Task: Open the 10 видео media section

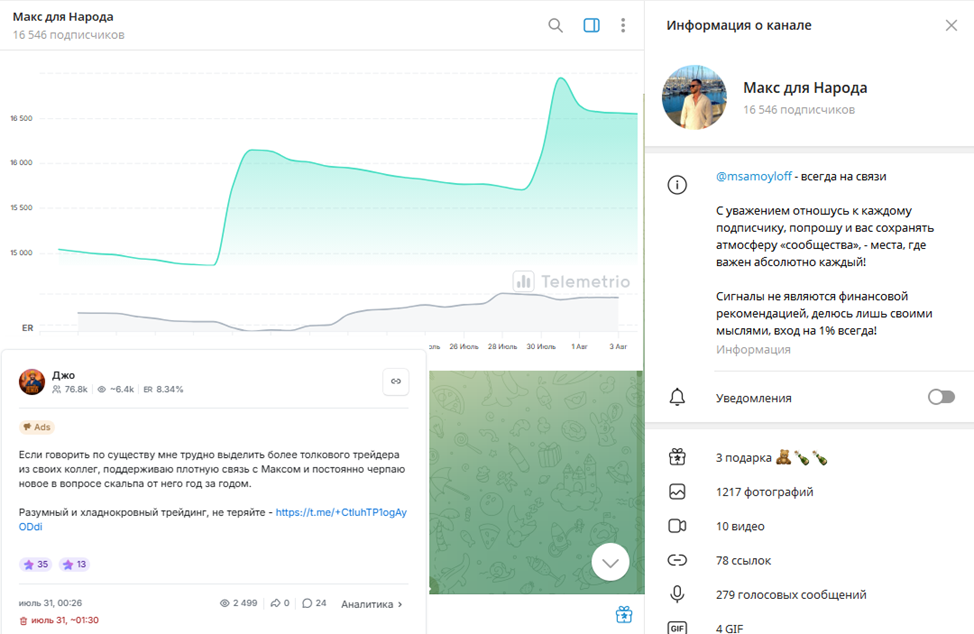Action: coord(740,526)
